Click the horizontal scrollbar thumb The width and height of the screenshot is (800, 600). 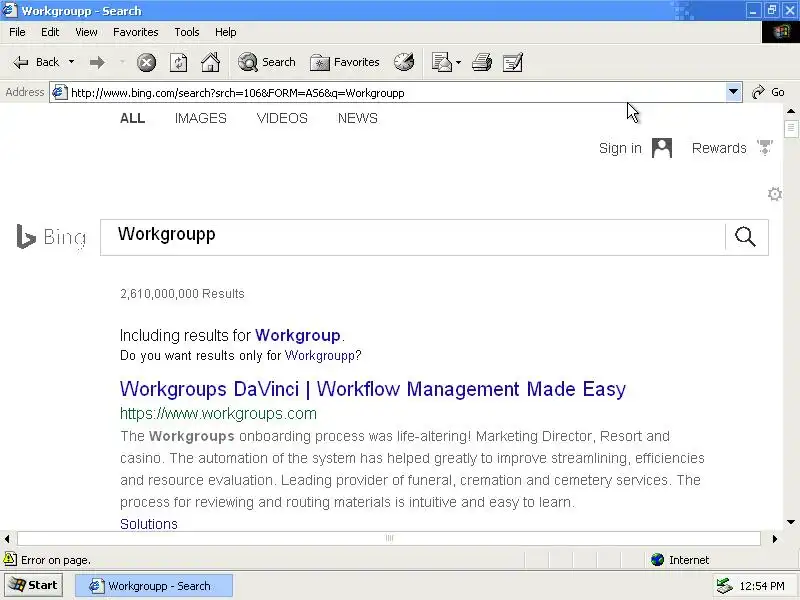tap(389, 538)
